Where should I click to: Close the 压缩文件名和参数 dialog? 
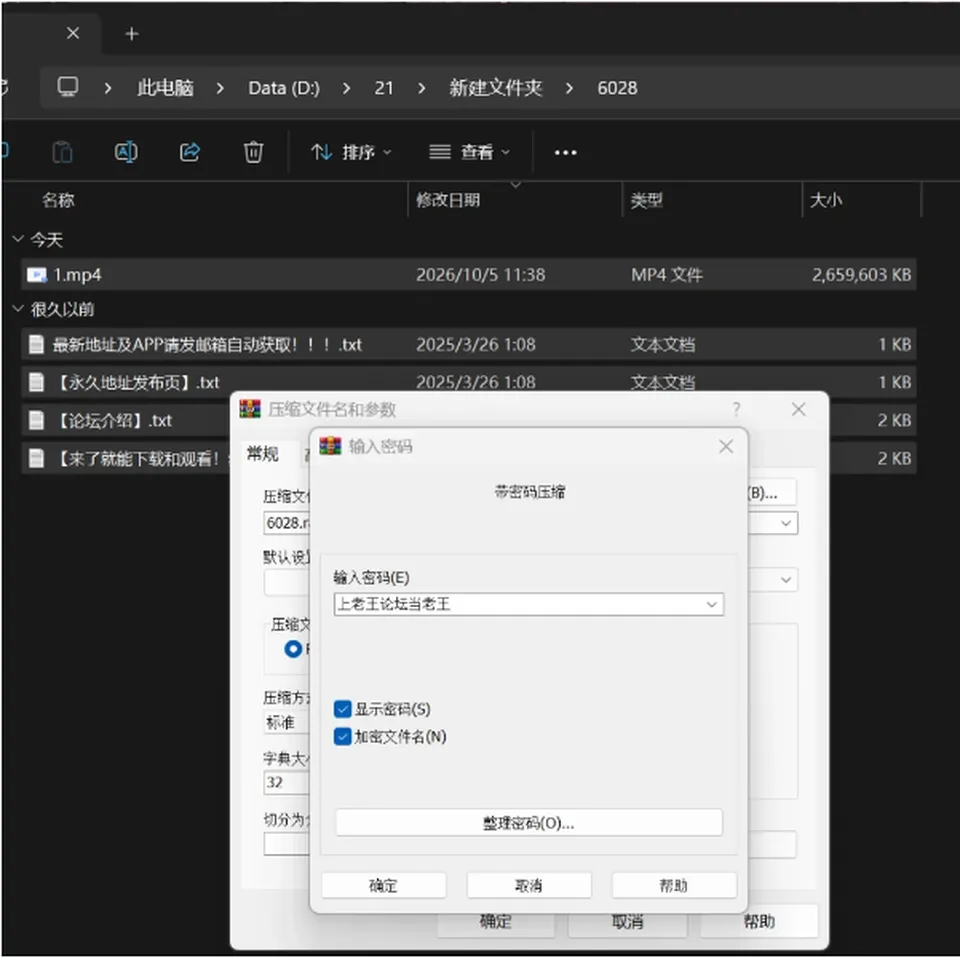(798, 409)
